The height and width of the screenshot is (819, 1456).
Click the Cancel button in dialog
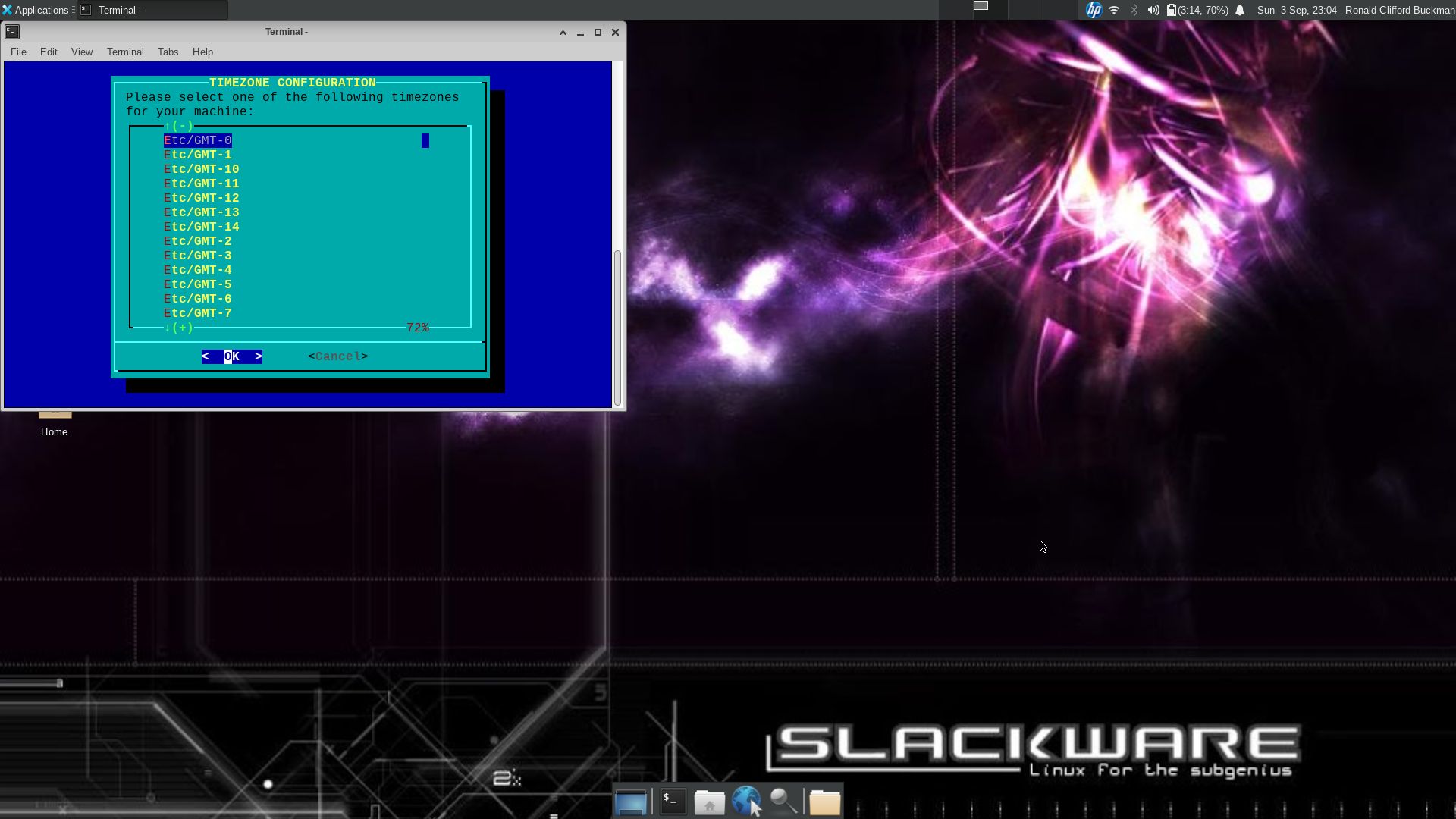[x=338, y=356]
